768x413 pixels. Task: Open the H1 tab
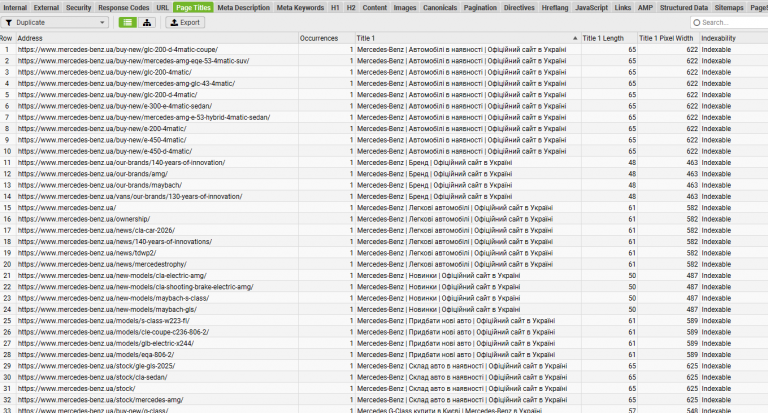335,8
